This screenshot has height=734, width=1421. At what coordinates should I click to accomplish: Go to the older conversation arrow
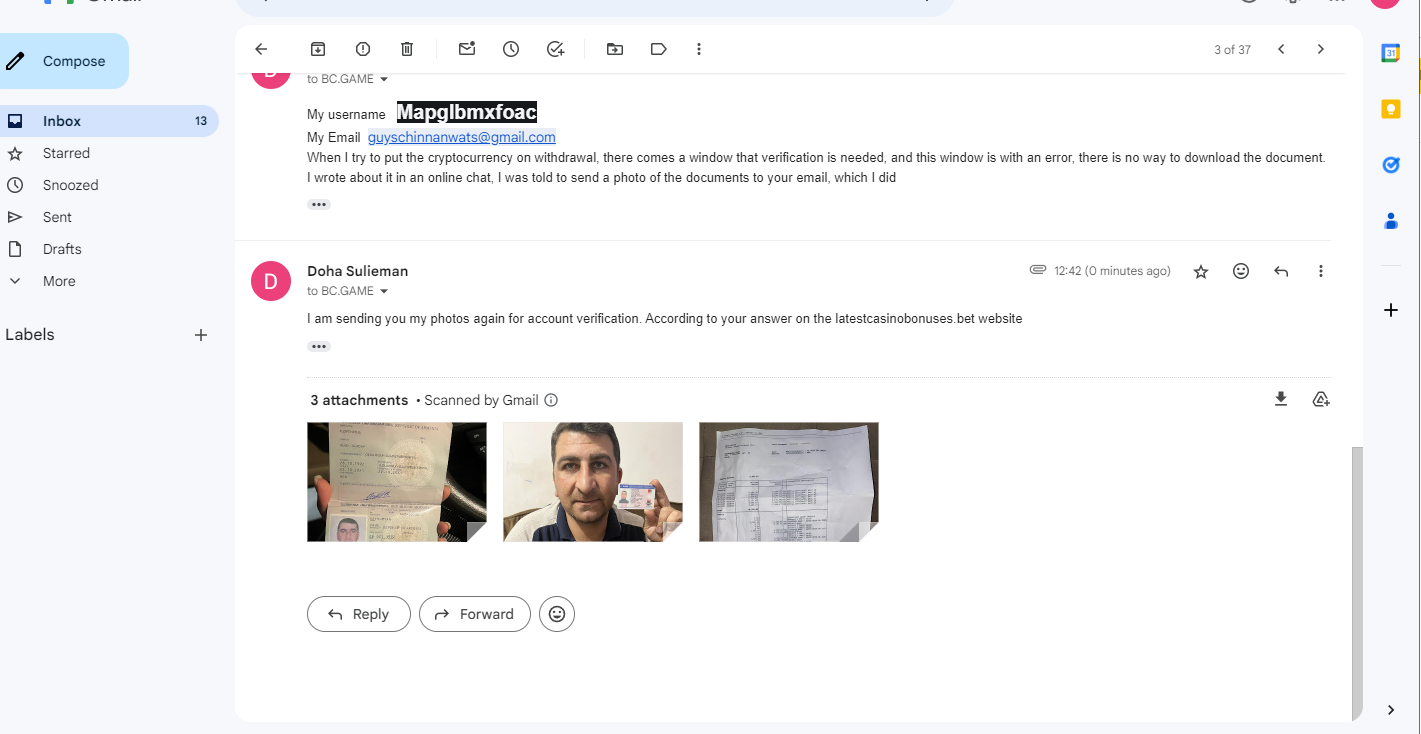coord(1321,49)
